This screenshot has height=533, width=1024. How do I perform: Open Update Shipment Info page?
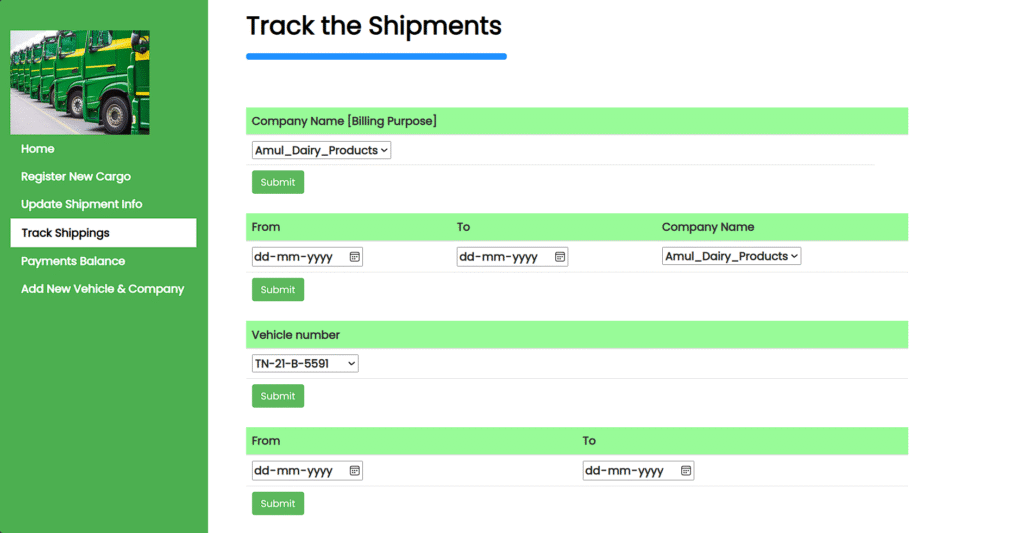[82, 204]
